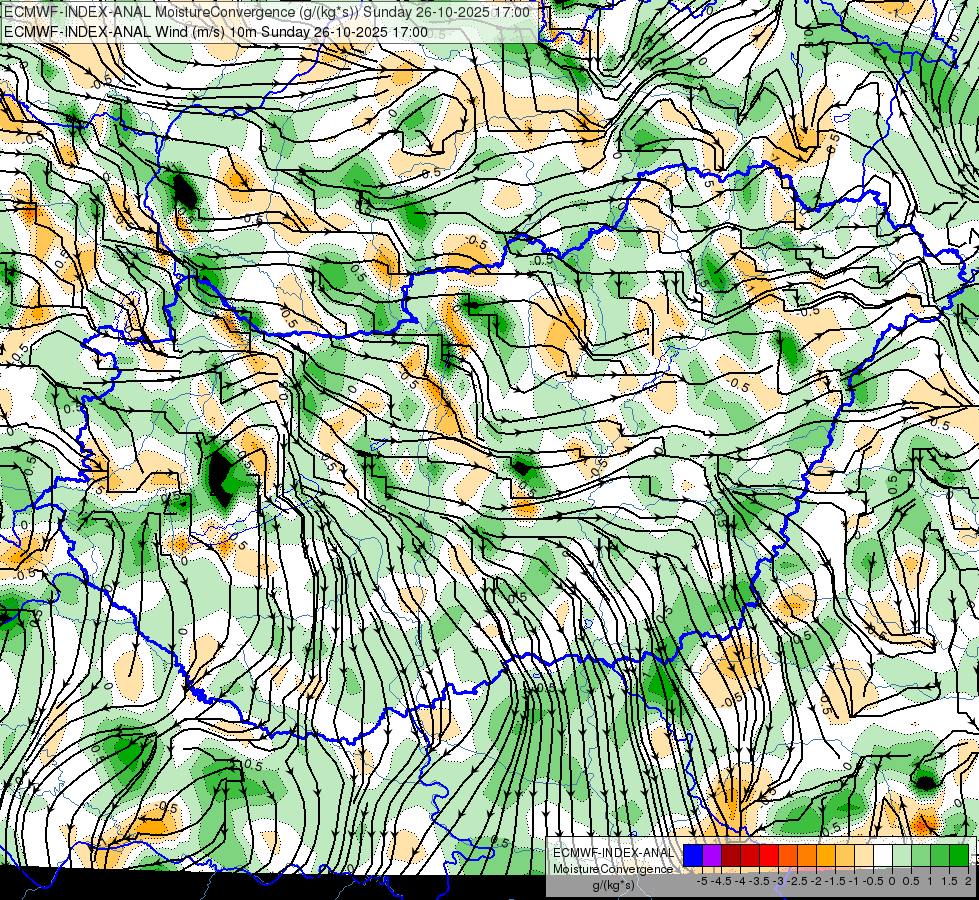Click the 'g/(kg*s)' unit label in legend

click(x=614, y=885)
